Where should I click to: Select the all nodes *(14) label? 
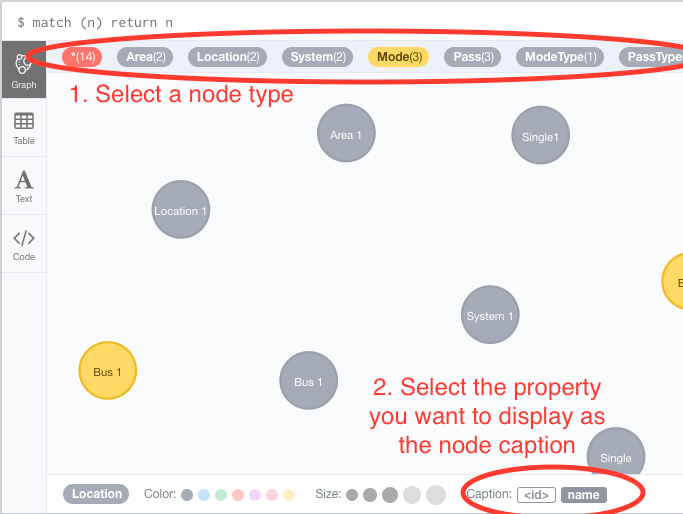tap(82, 57)
